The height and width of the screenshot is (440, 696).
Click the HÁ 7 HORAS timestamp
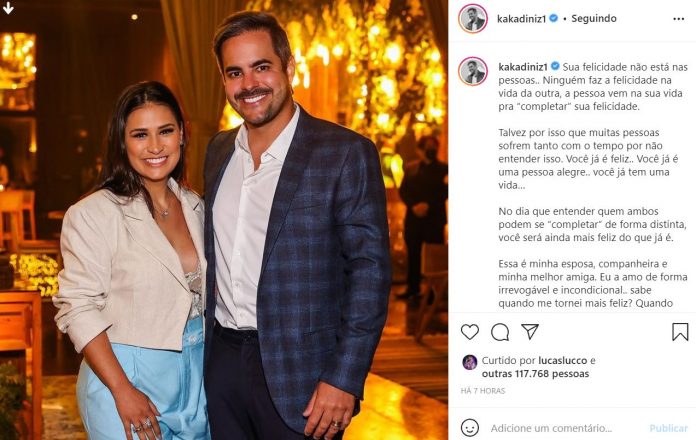(x=482, y=391)
